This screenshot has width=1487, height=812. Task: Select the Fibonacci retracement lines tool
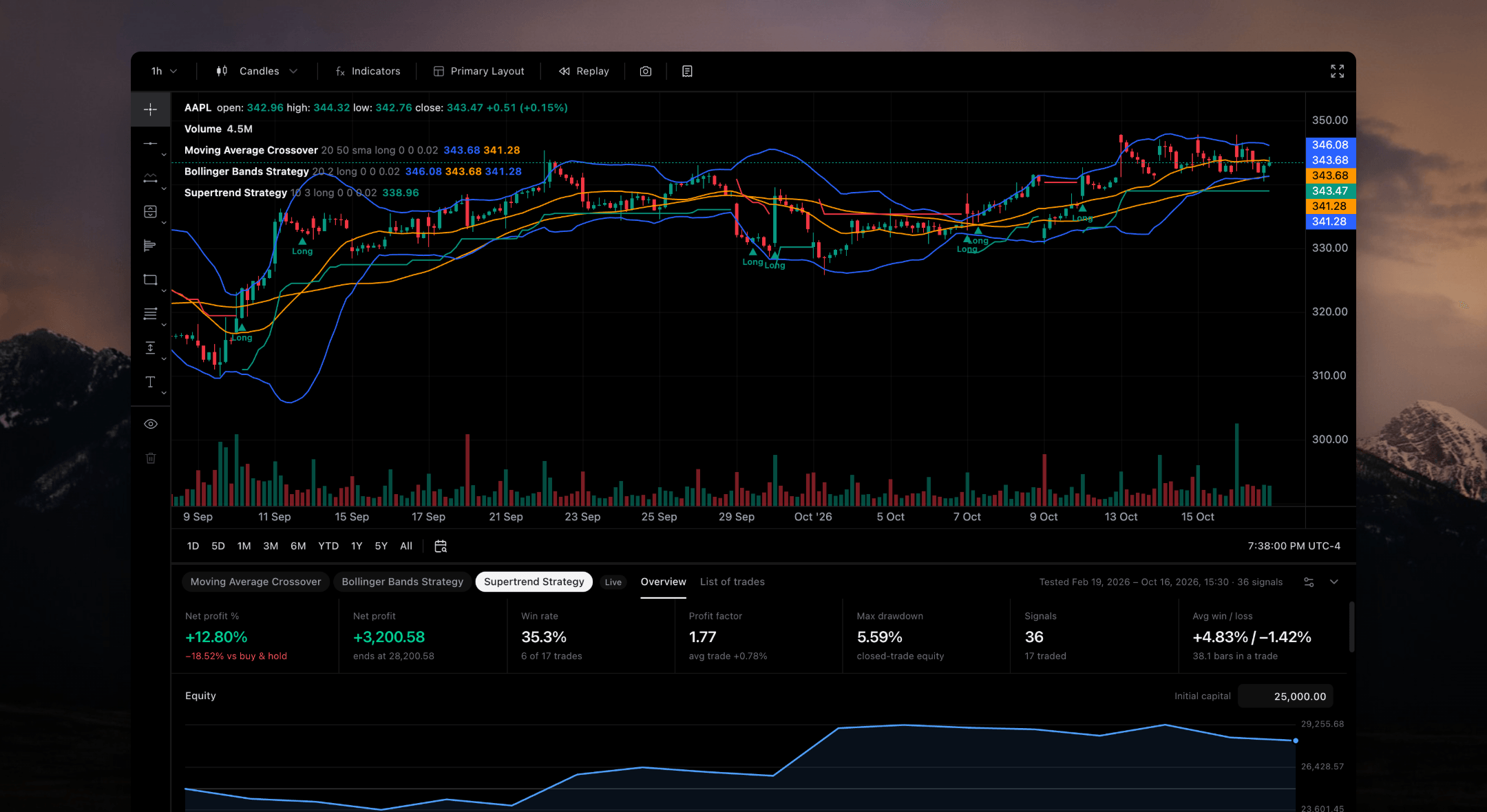tap(150, 314)
